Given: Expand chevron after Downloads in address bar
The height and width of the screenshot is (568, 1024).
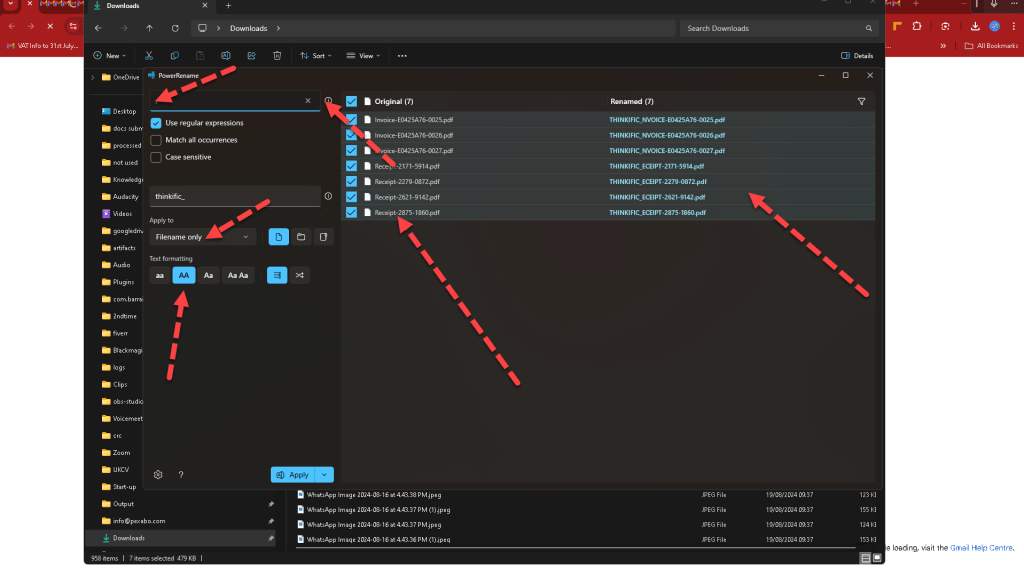Looking at the screenshot, I should pos(278,28).
